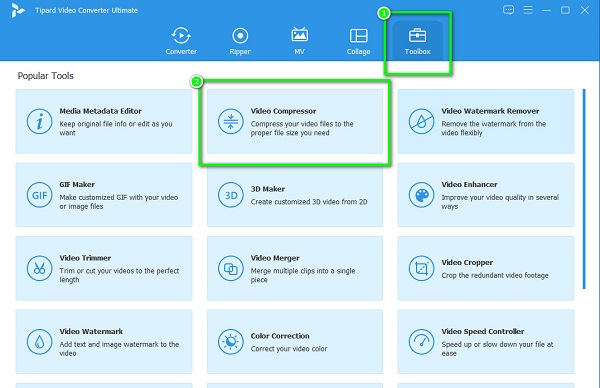Open the GIF Maker tool
The image size is (600, 388).
[x=104, y=195]
